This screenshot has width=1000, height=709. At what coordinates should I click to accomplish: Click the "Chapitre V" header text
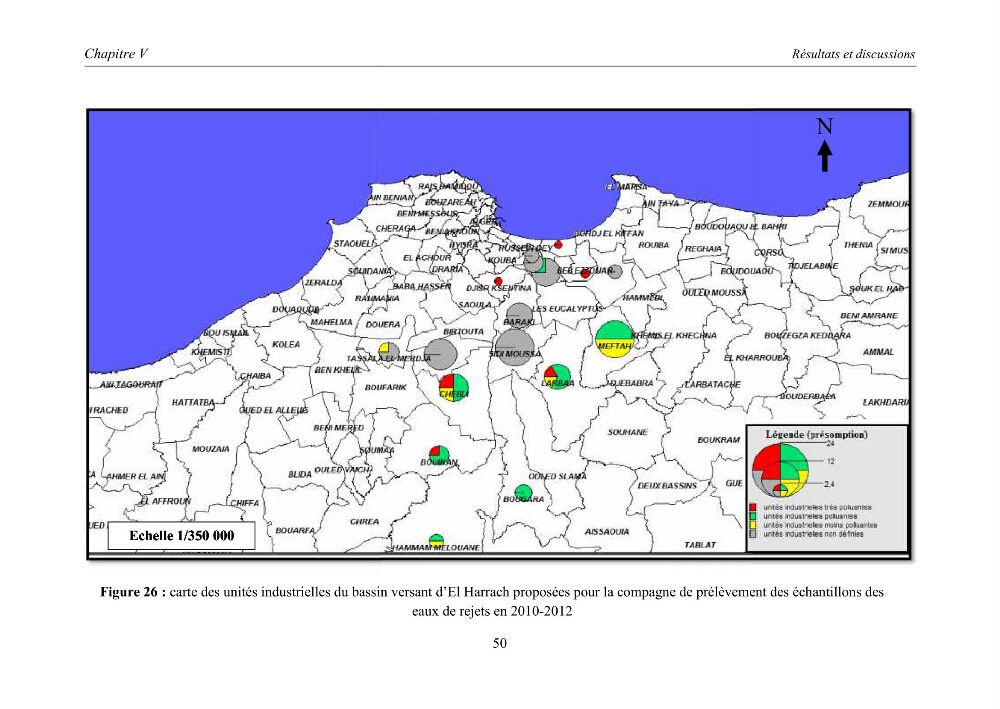pyautogui.click(x=116, y=54)
